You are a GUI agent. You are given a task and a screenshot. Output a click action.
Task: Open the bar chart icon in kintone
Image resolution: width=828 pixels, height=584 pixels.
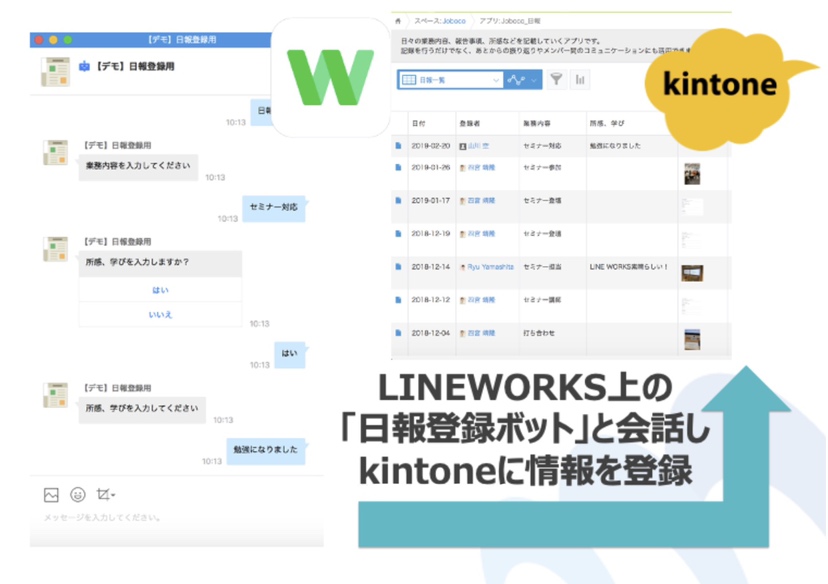pos(580,80)
